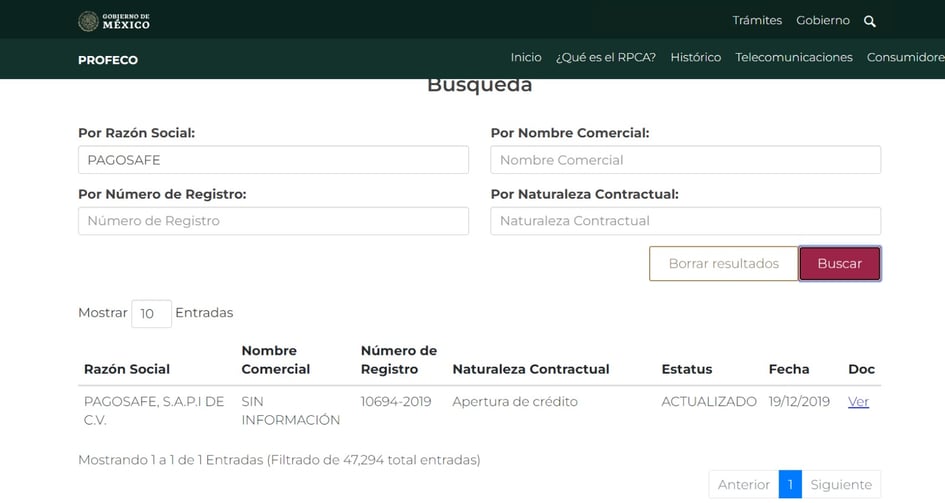945x503 pixels.
Task: Open the Histórico menu item
Action: coord(695,58)
